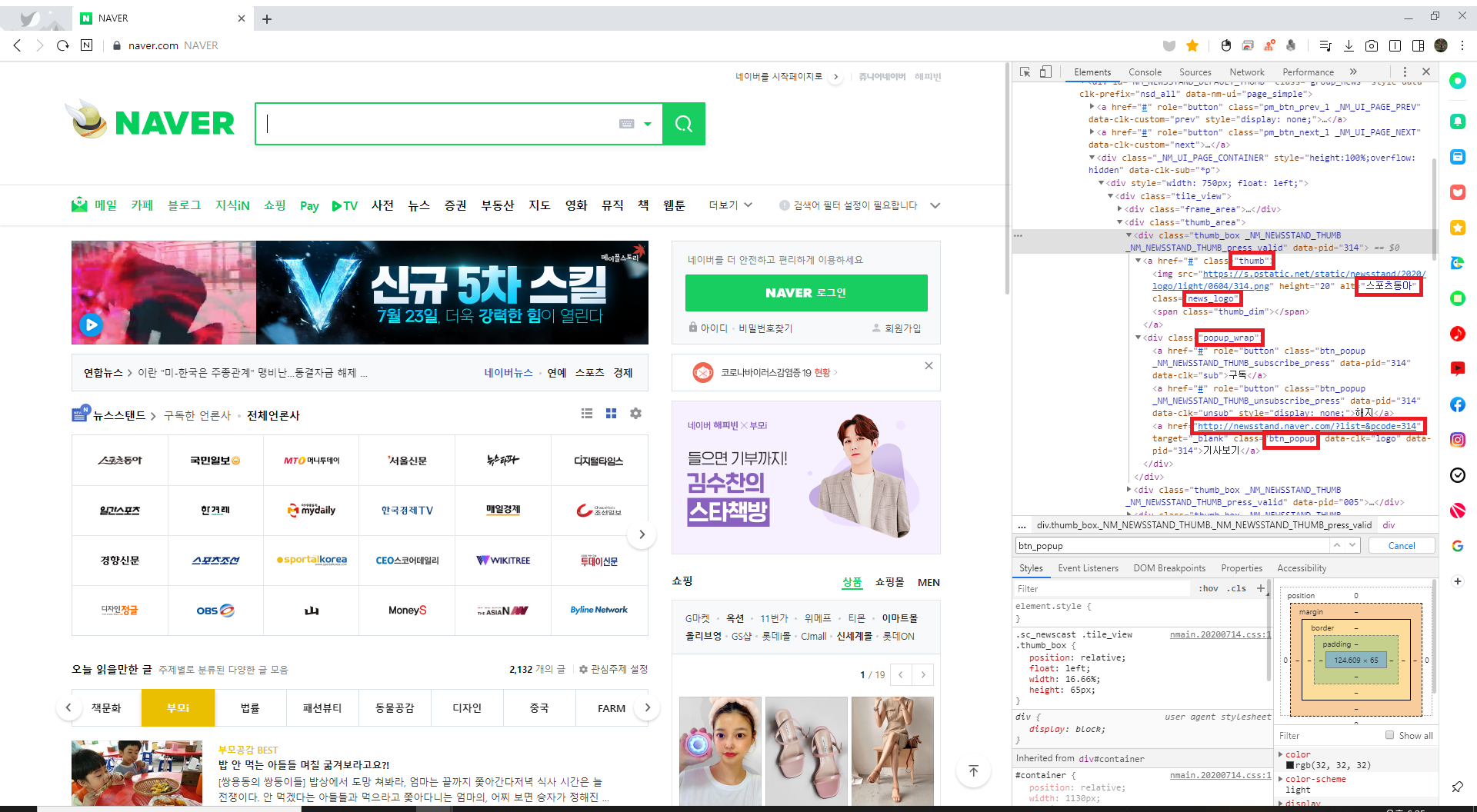Switch to Event Listeners pane tab

point(1088,568)
